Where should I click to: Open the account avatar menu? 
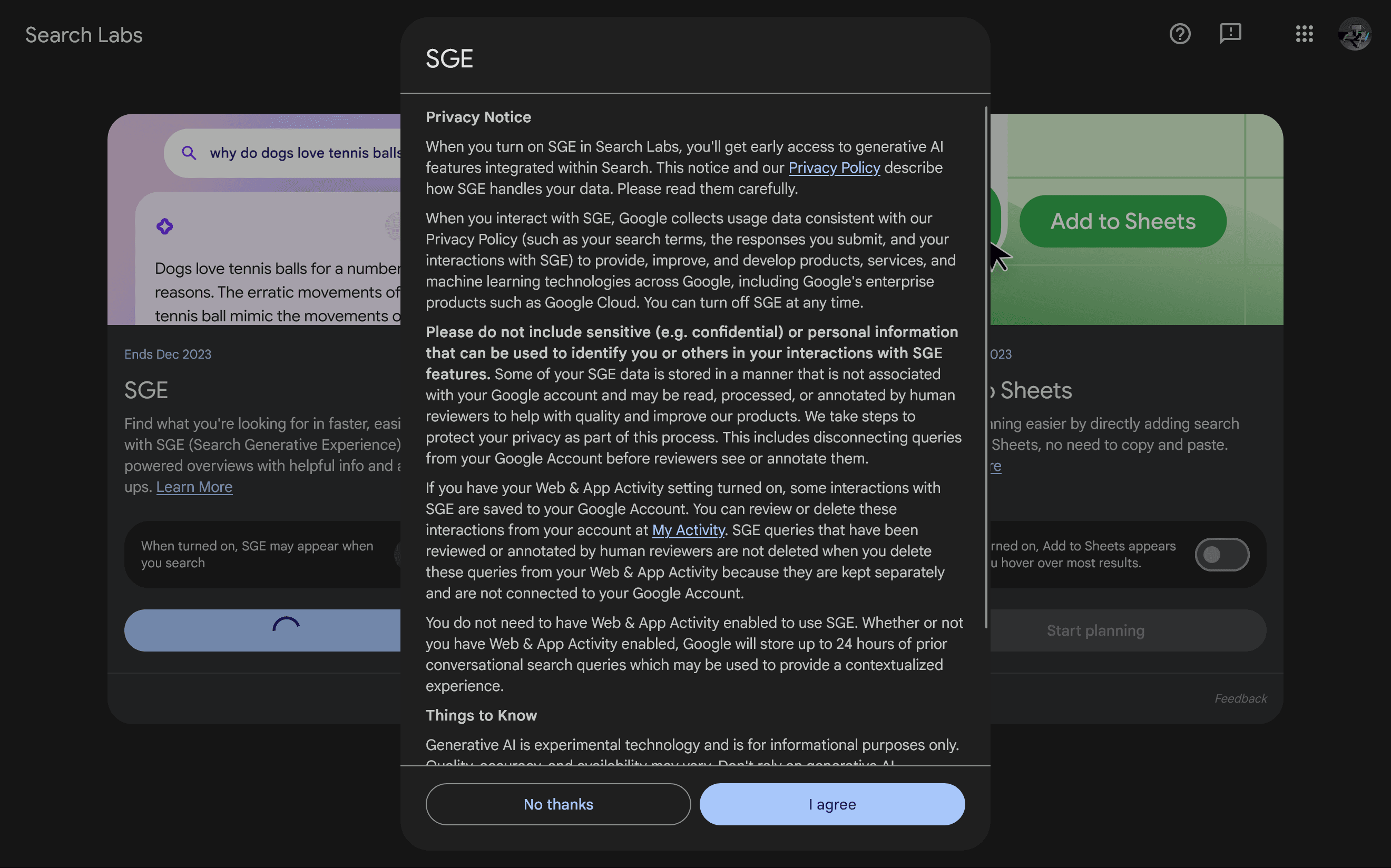click(1355, 34)
